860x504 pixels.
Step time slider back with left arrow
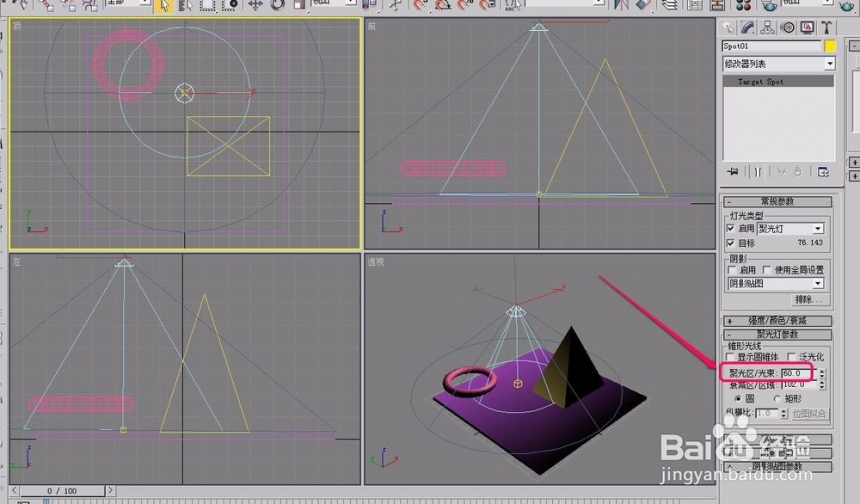pos(14,490)
